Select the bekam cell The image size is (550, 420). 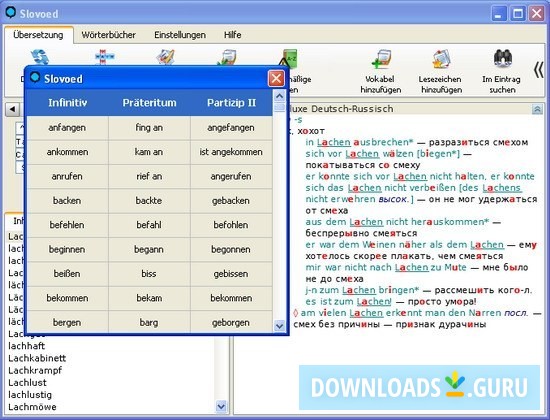[x=149, y=298]
